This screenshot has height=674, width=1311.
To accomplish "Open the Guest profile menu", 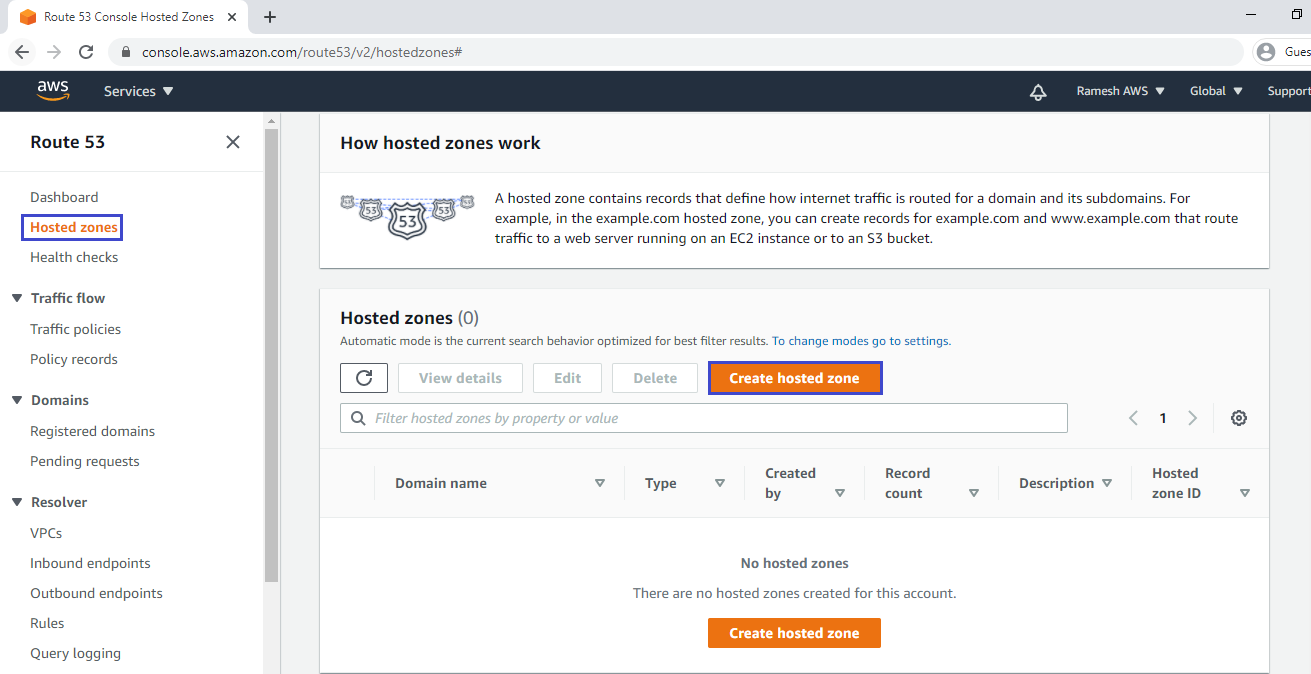I will pos(1283,52).
